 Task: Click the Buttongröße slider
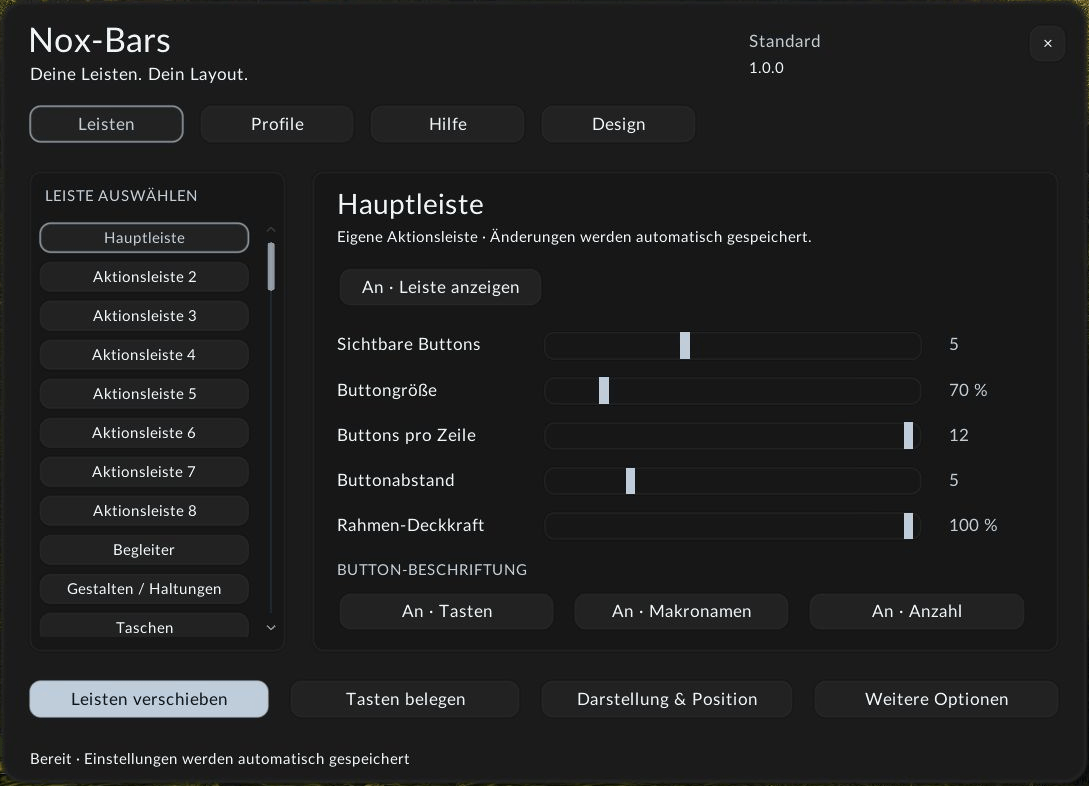(733, 390)
